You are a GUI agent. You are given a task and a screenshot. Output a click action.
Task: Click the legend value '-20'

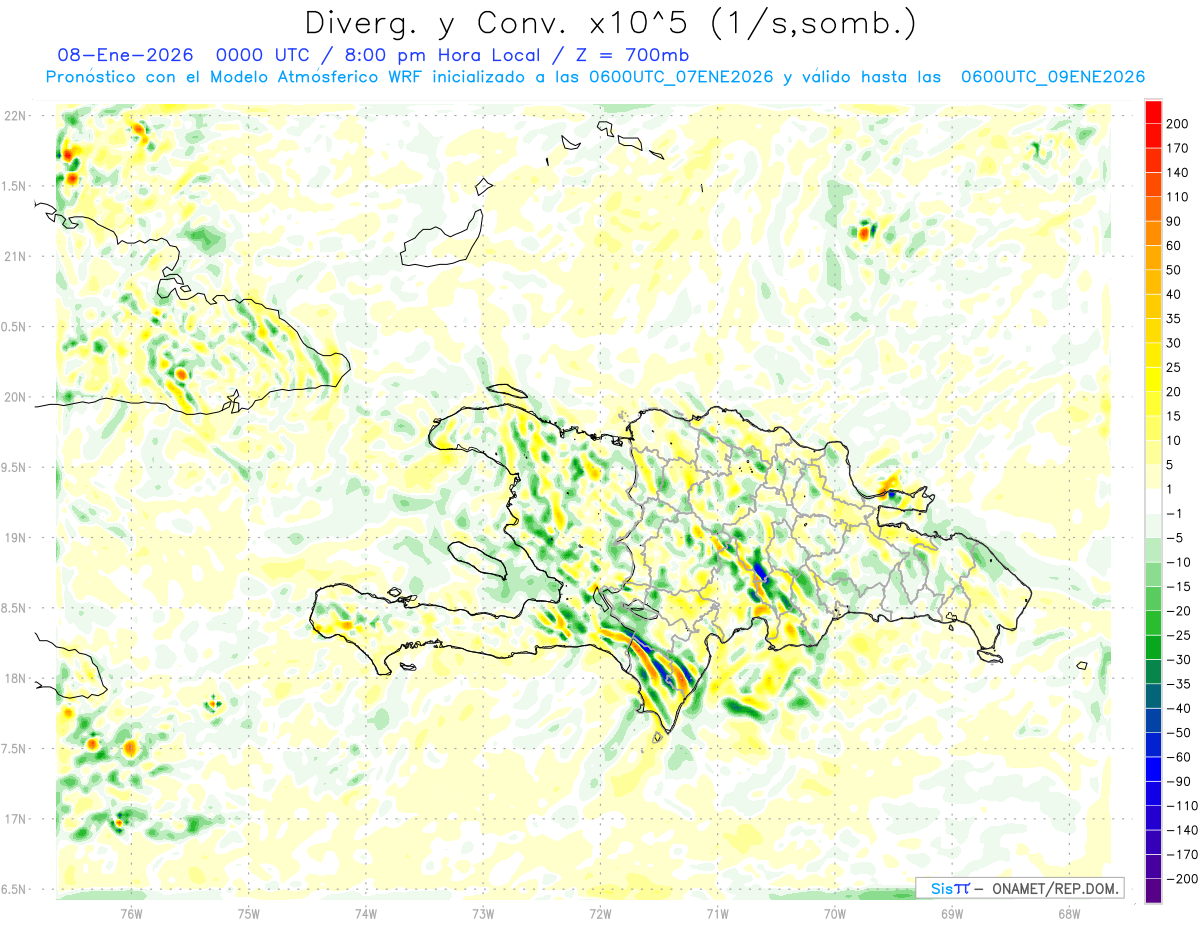pos(1179,611)
